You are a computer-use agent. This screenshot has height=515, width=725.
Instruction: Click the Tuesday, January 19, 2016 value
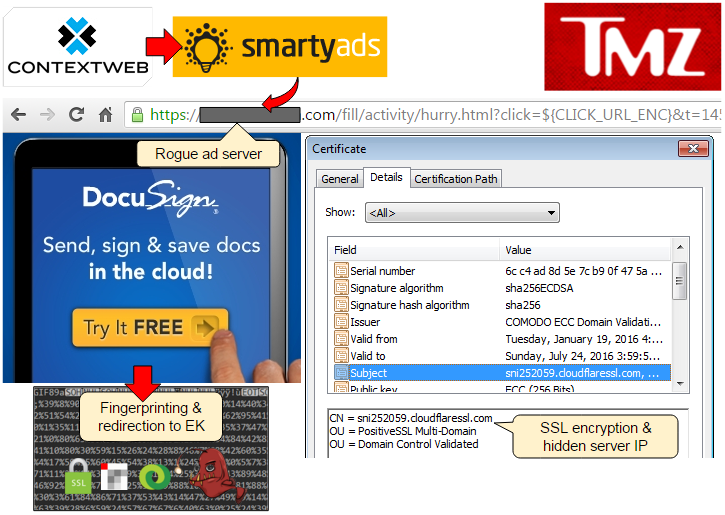pos(584,339)
